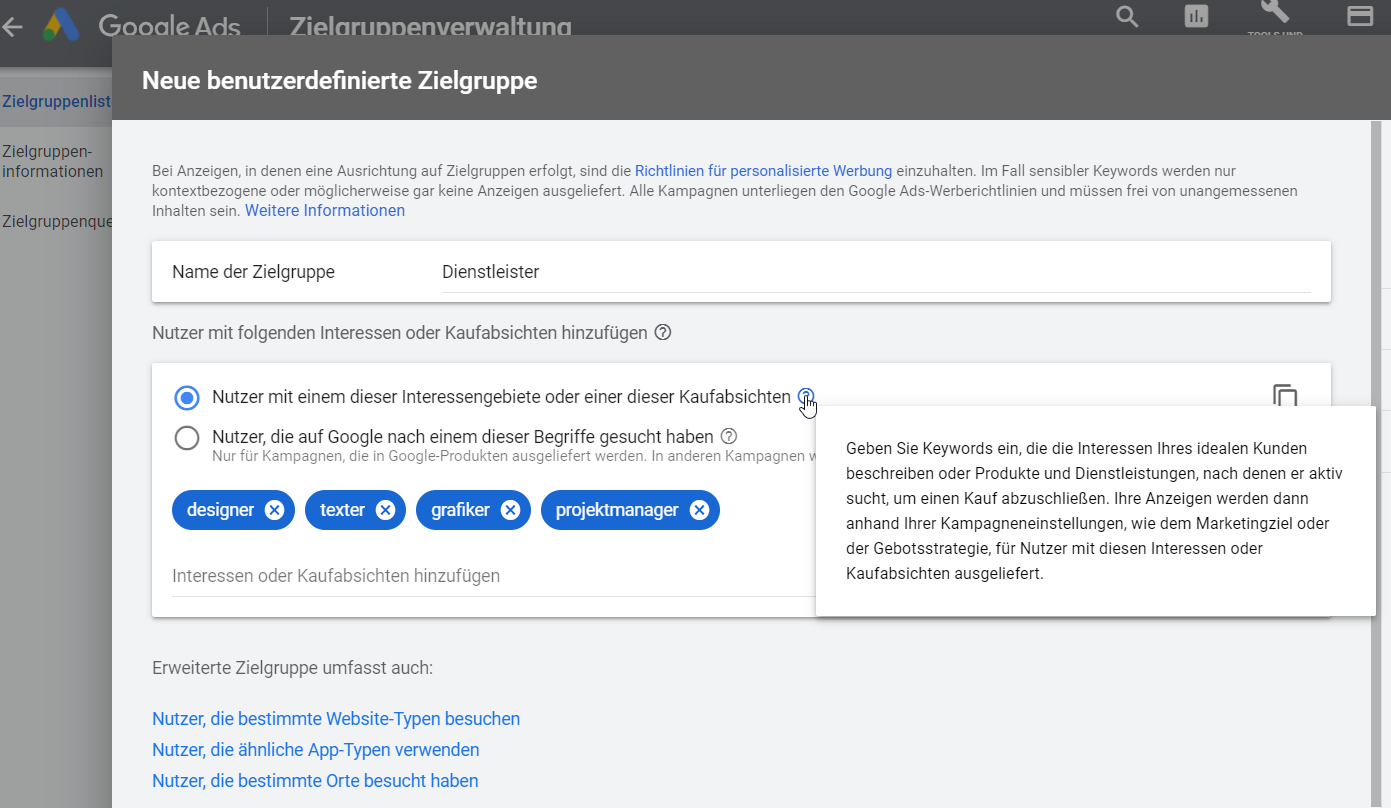The image size is (1391, 808).
Task: Expand 'Nutzer, die ähnliche App-Typen verwenden'
Action: [x=315, y=749]
